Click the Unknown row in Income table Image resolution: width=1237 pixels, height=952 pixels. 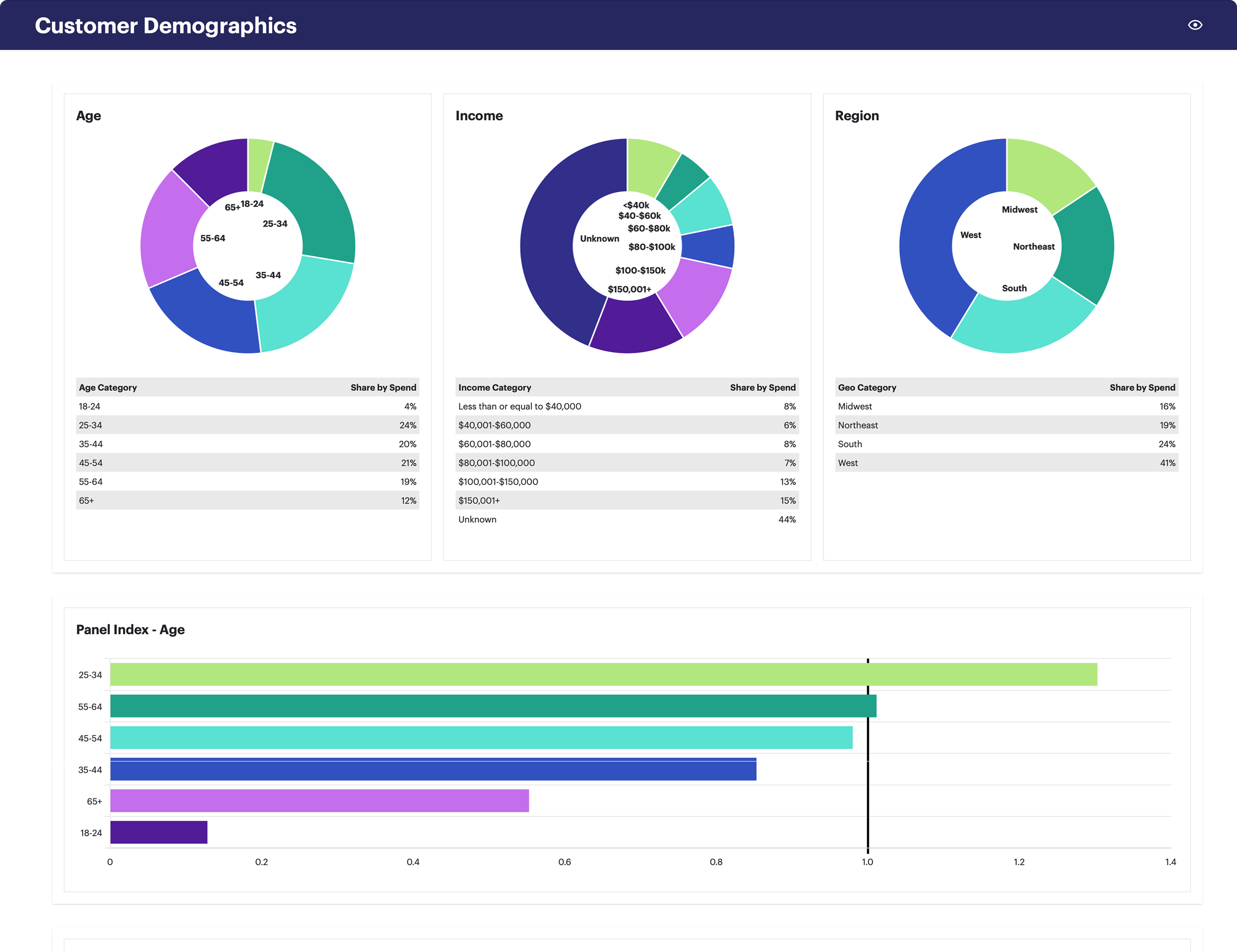click(x=627, y=519)
